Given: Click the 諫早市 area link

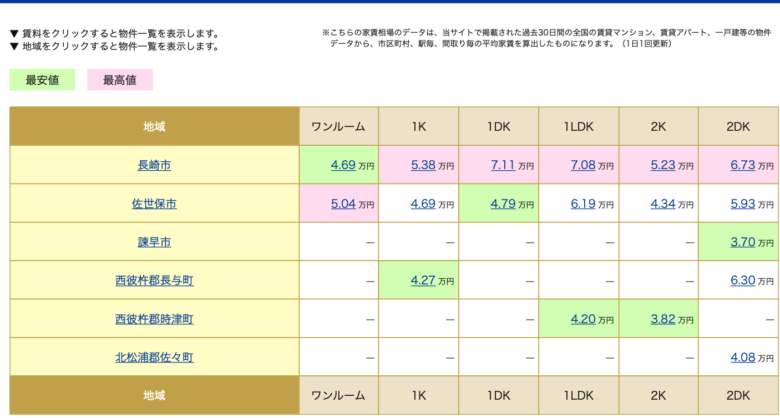Looking at the screenshot, I should click(154, 242).
